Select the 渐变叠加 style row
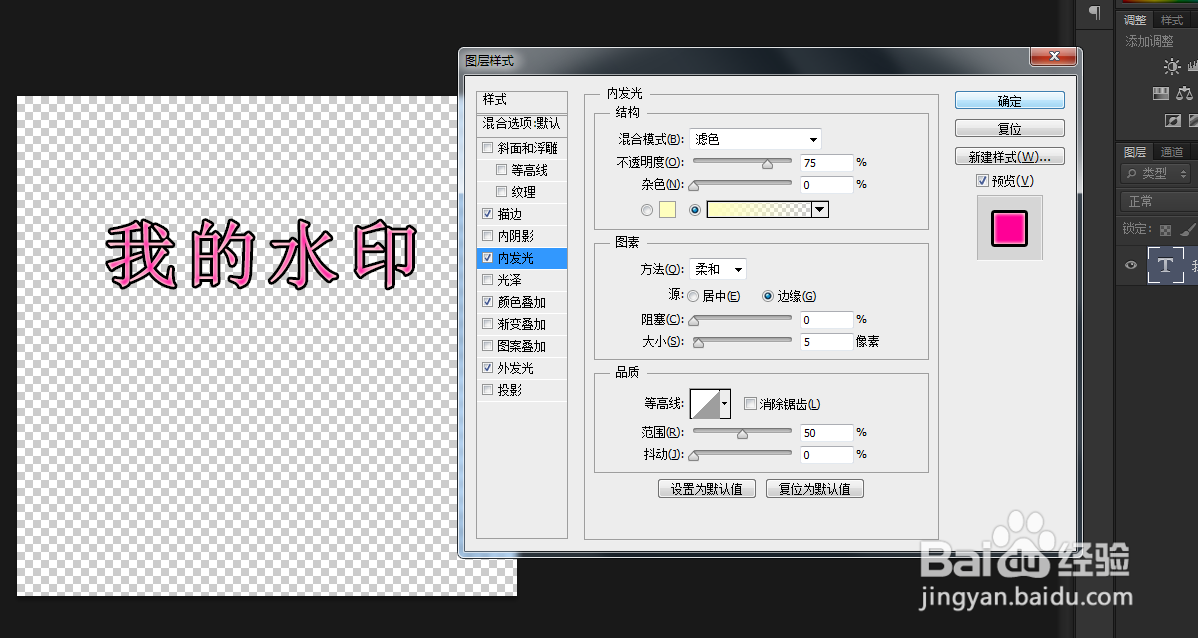 pos(522,324)
